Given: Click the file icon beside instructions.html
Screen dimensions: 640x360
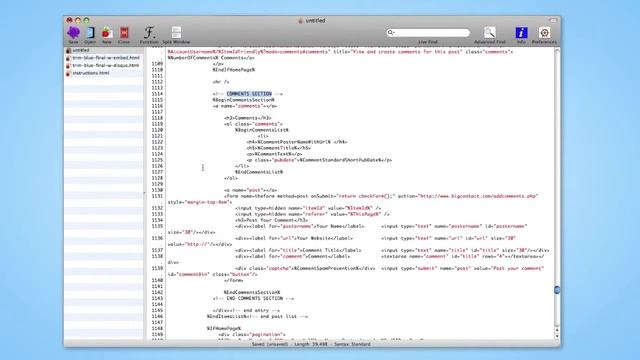Looking at the screenshot, I should pos(69,73).
